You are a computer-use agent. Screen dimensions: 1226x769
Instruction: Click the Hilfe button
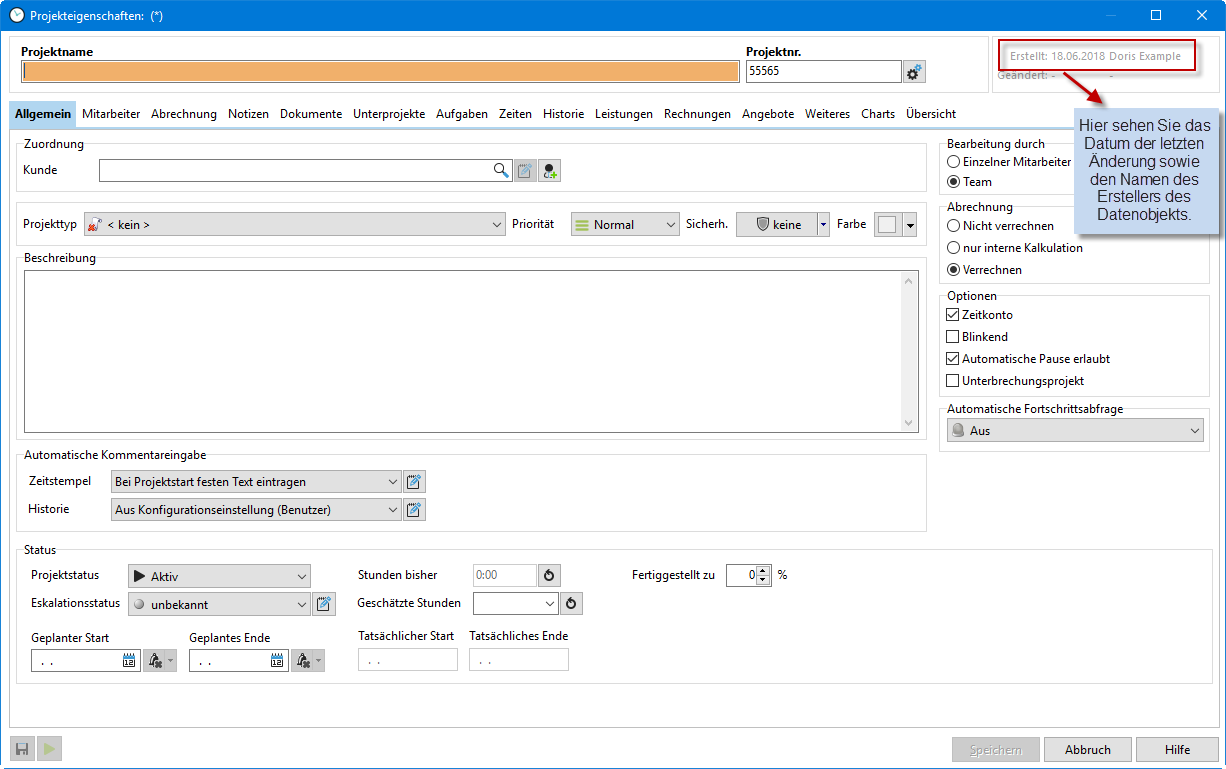(1177, 750)
